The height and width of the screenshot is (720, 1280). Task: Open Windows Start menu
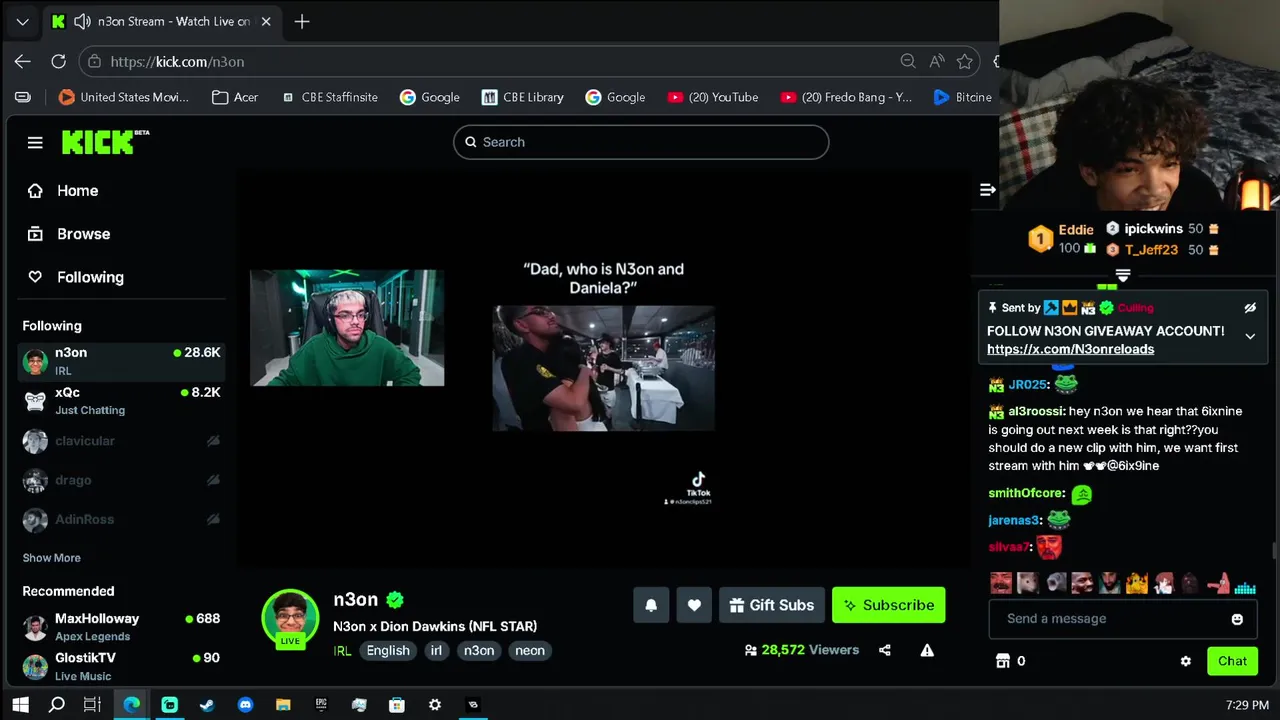20,705
